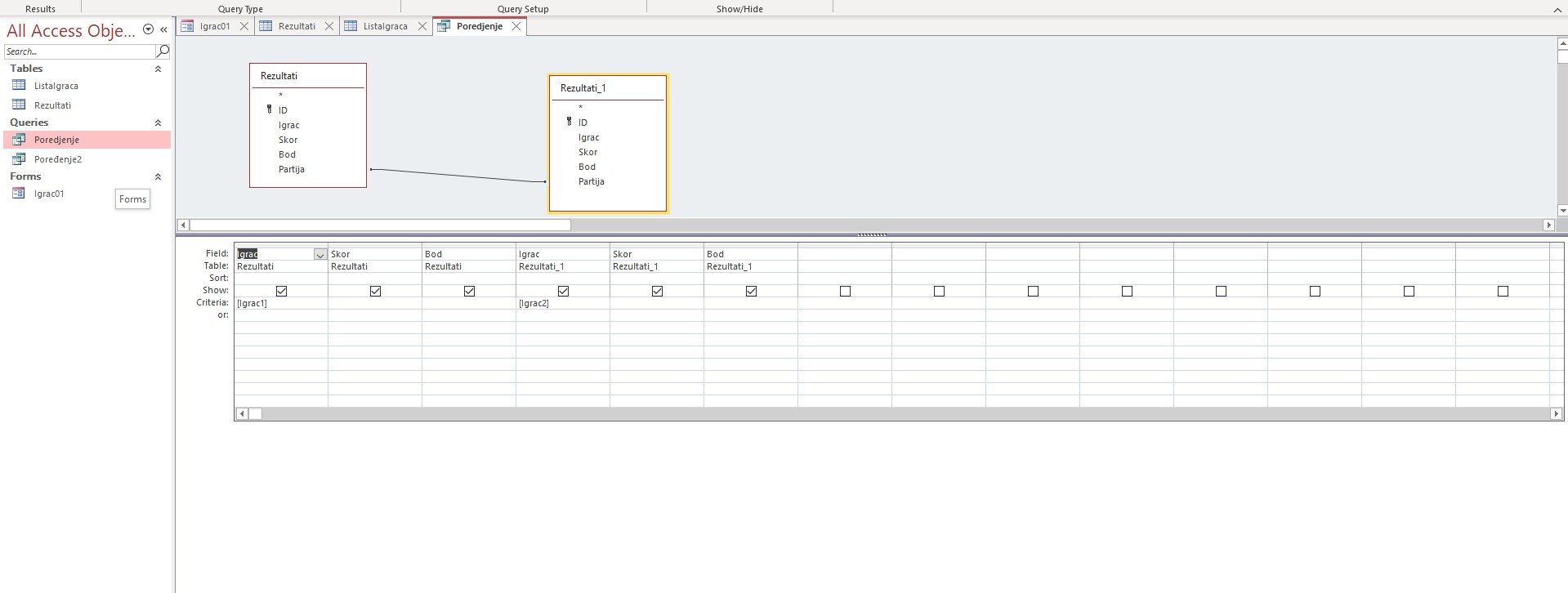Select asterisk all-fields in Rezultati table

pos(280,96)
